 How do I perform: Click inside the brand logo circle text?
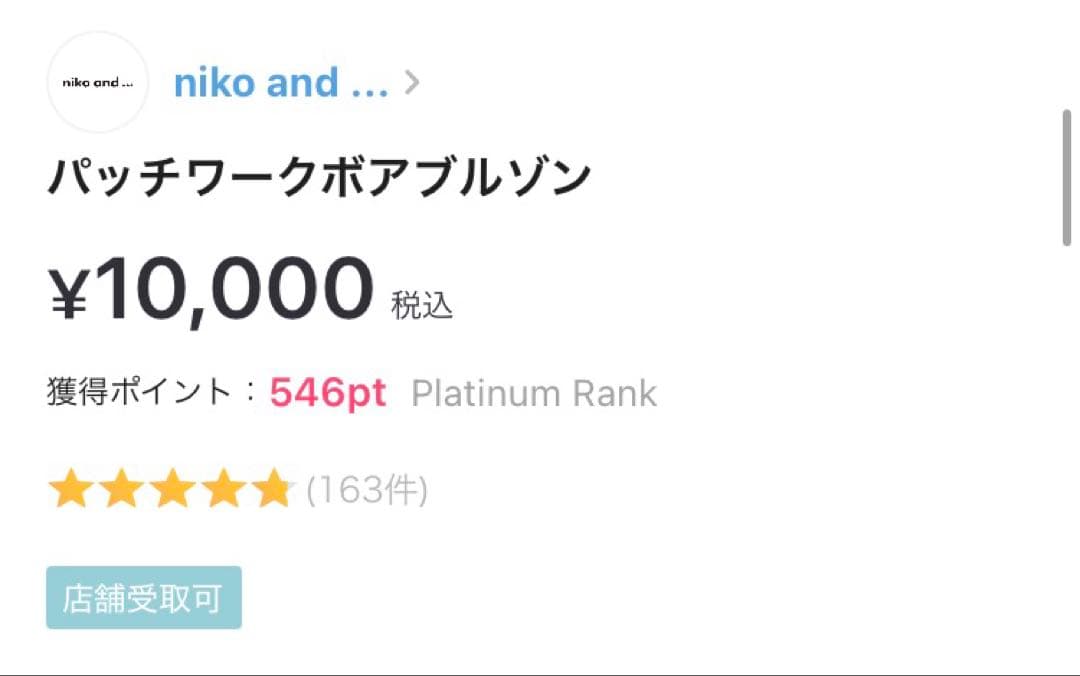tap(96, 82)
